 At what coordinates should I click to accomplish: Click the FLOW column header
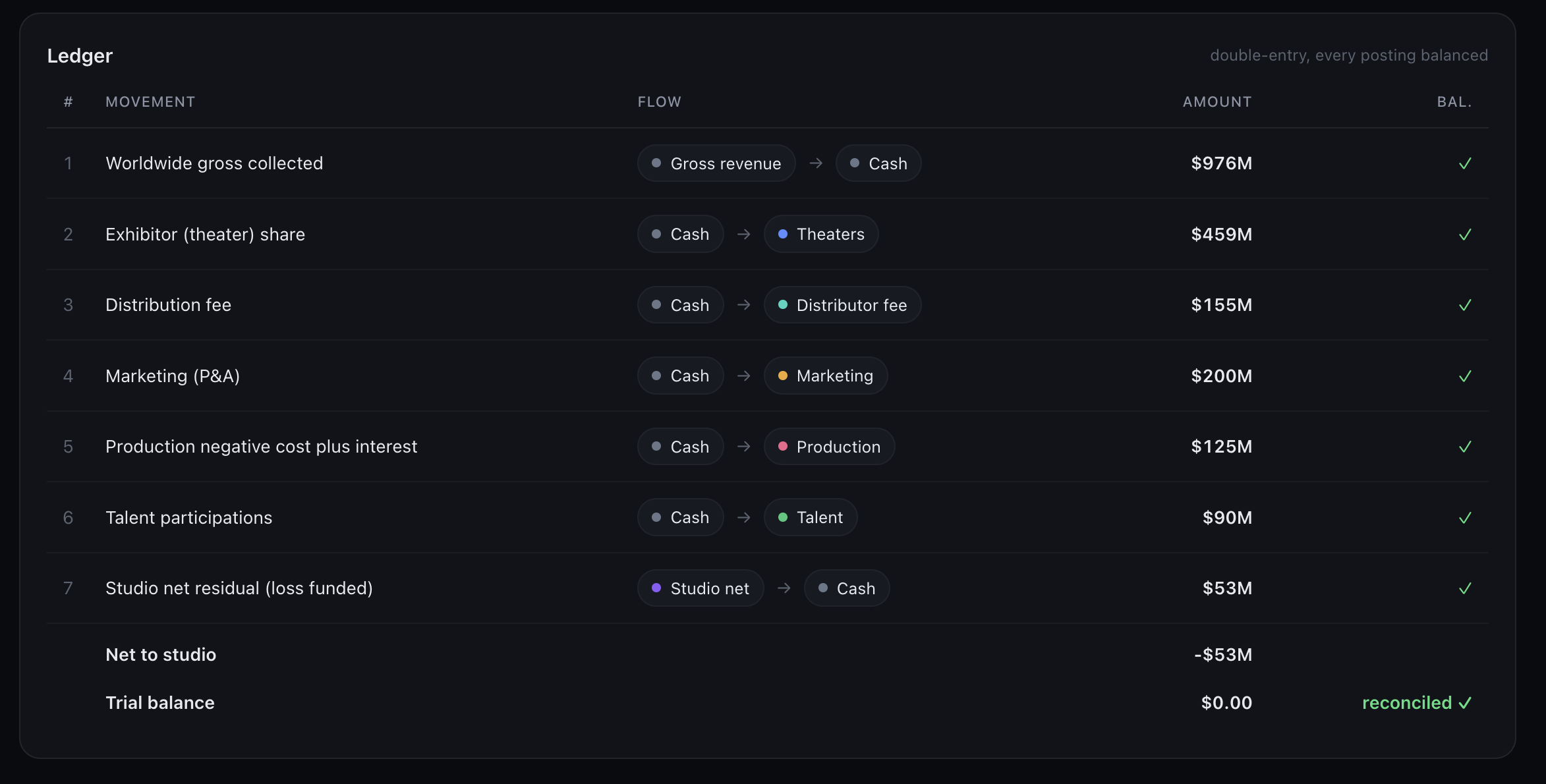click(660, 102)
